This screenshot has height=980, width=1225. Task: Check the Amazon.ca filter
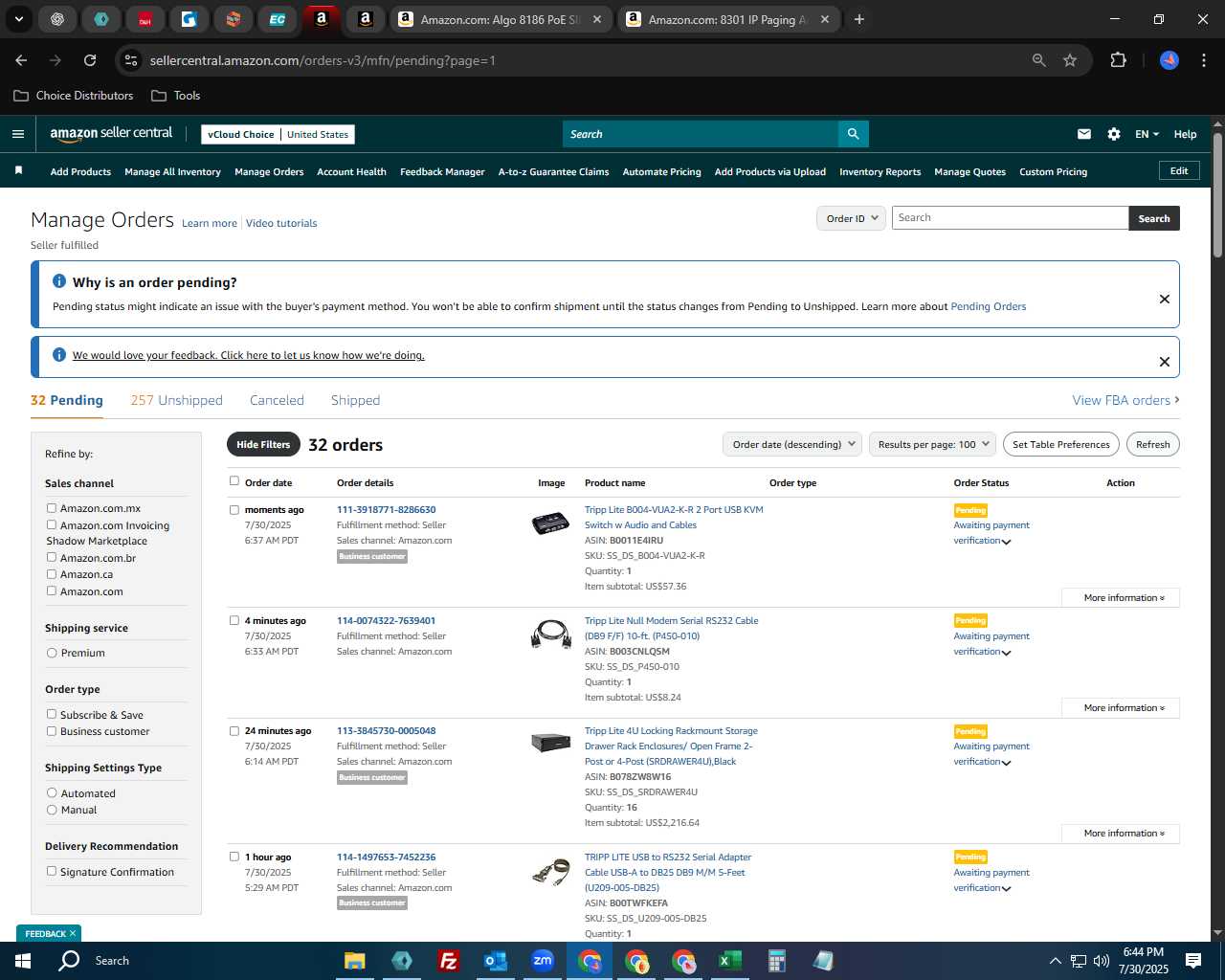tap(52, 573)
